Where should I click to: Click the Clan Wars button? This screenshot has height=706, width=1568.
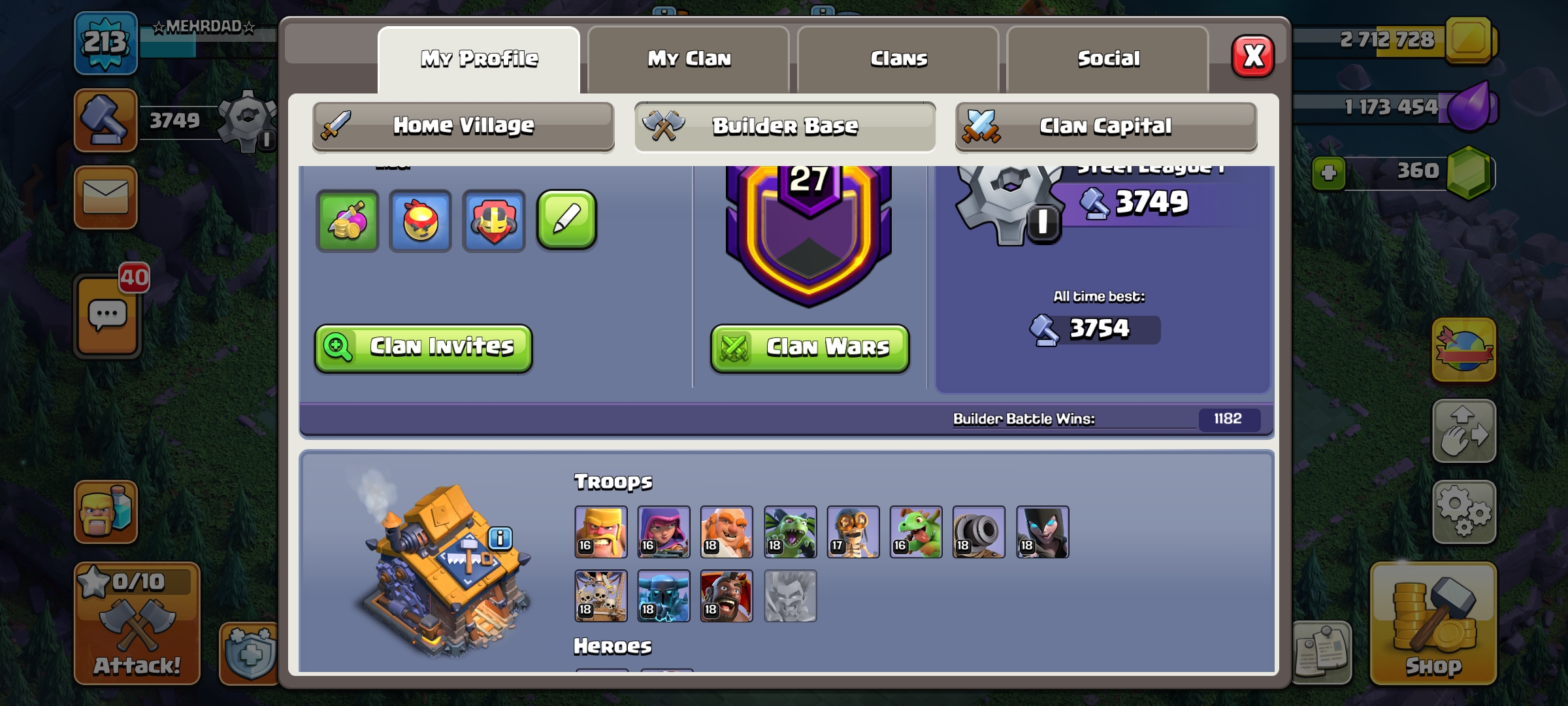(810, 348)
